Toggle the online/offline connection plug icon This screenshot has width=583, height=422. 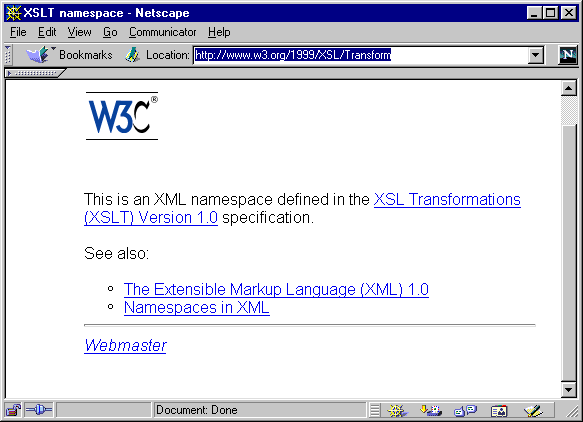(39, 410)
